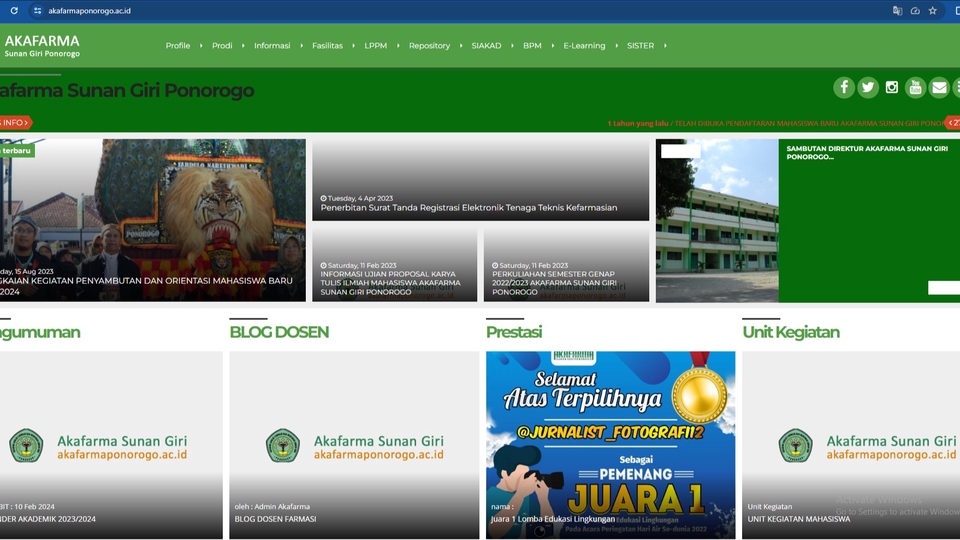Reload the page with the refresh icon
The image size is (960, 540).
tap(14, 10)
